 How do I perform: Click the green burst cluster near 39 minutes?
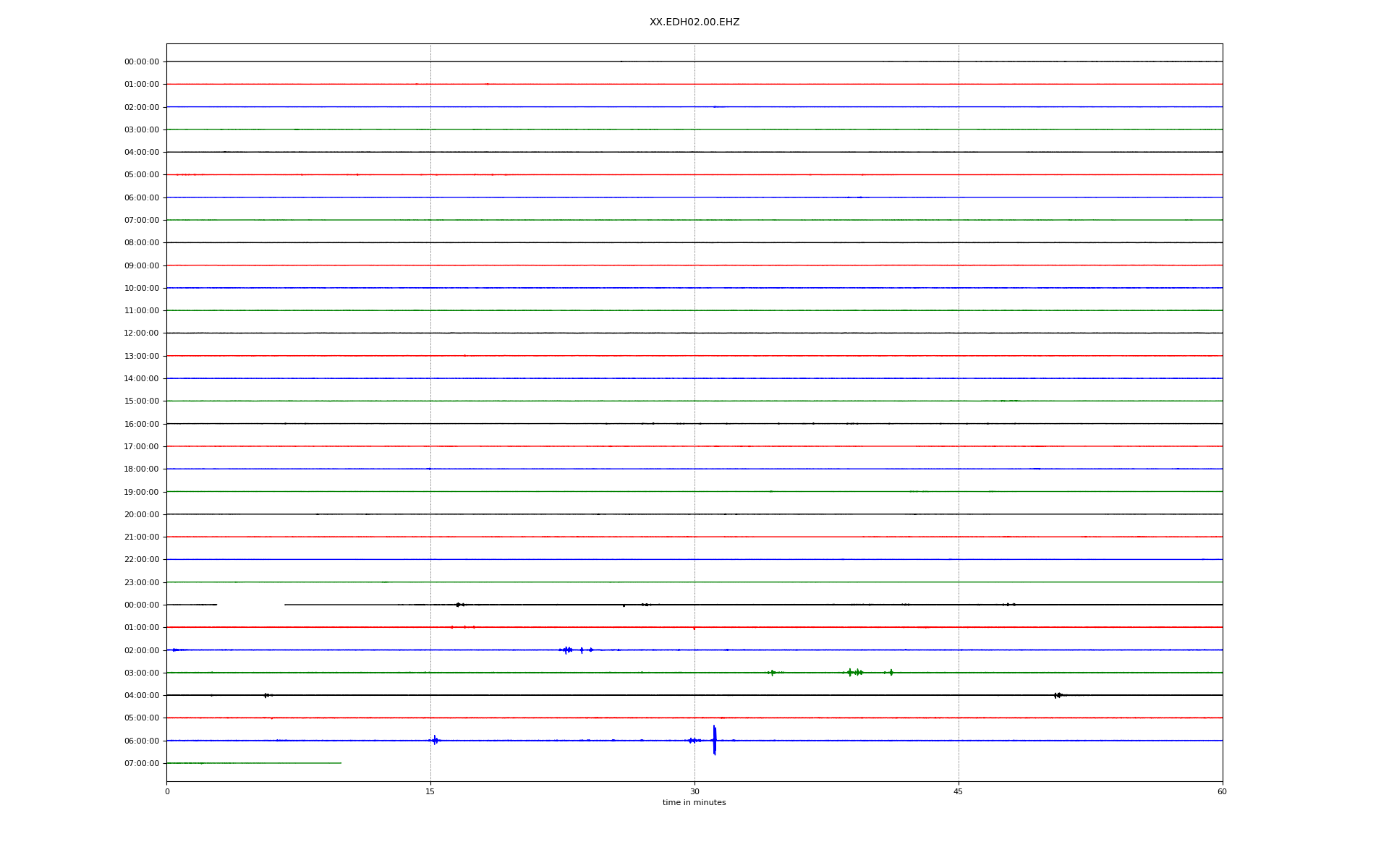click(855, 673)
